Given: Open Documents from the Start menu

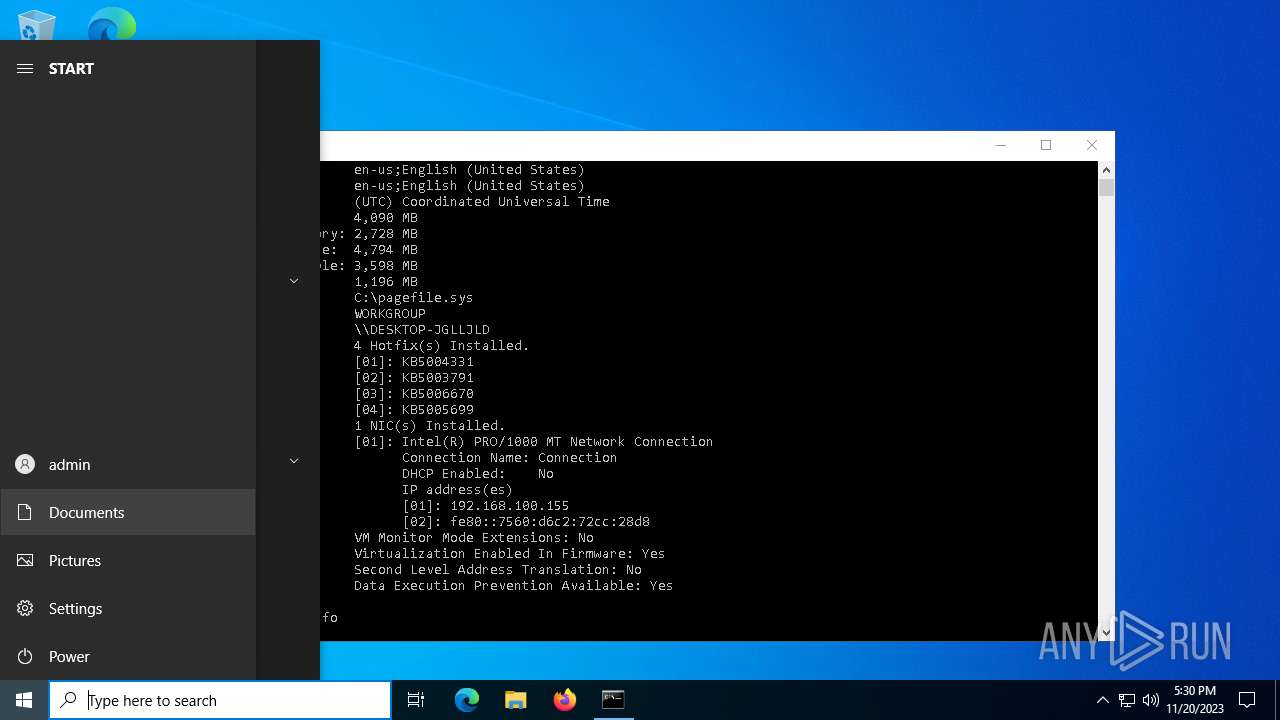Looking at the screenshot, I should [x=128, y=512].
